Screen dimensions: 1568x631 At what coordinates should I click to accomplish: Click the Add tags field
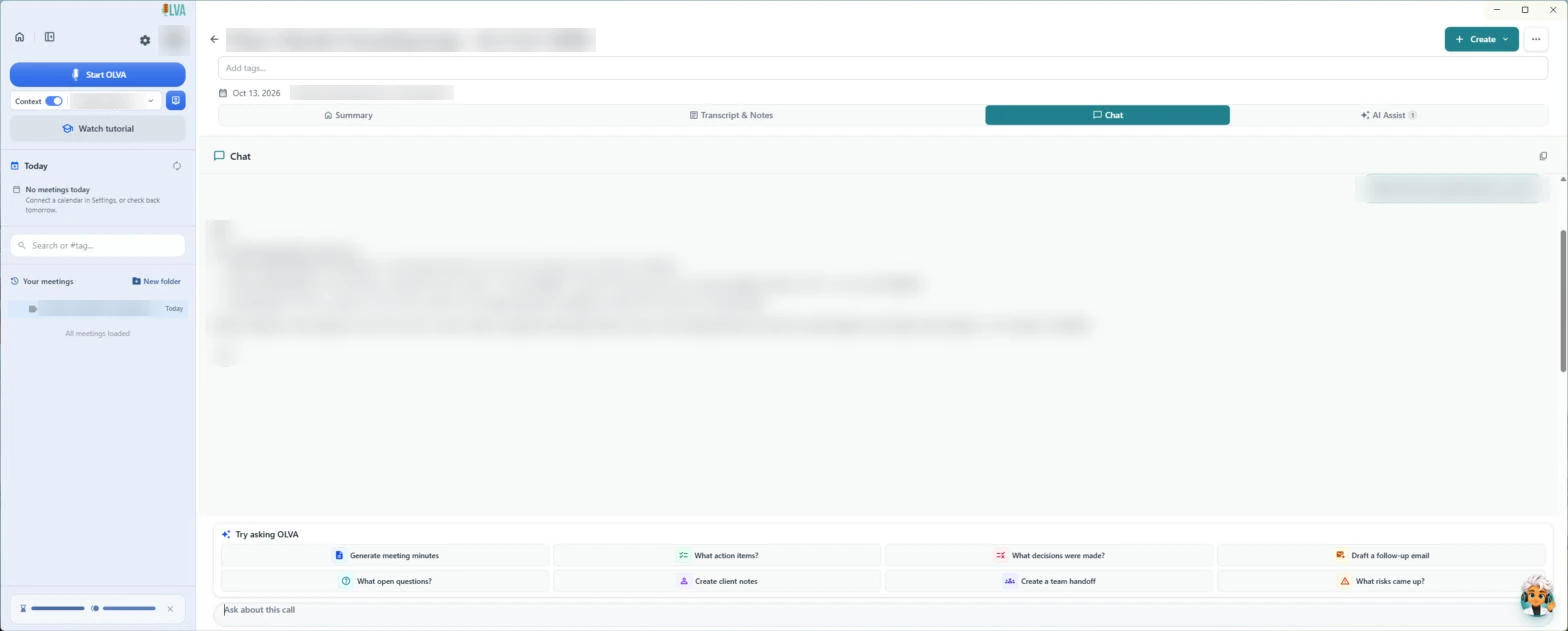tap(883, 68)
